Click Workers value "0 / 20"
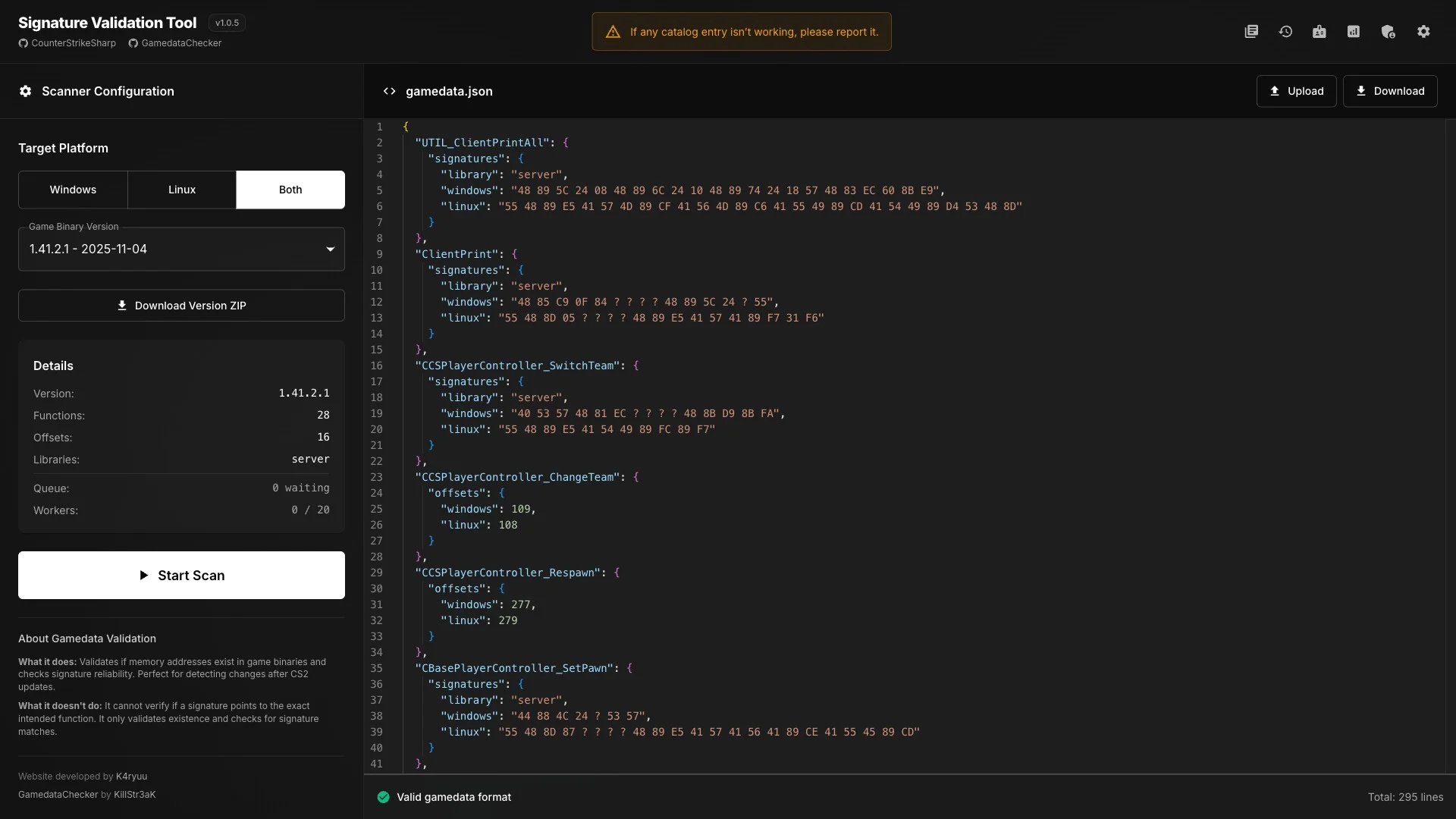Viewport: 1456px width, 819px height. pos(311,510)
